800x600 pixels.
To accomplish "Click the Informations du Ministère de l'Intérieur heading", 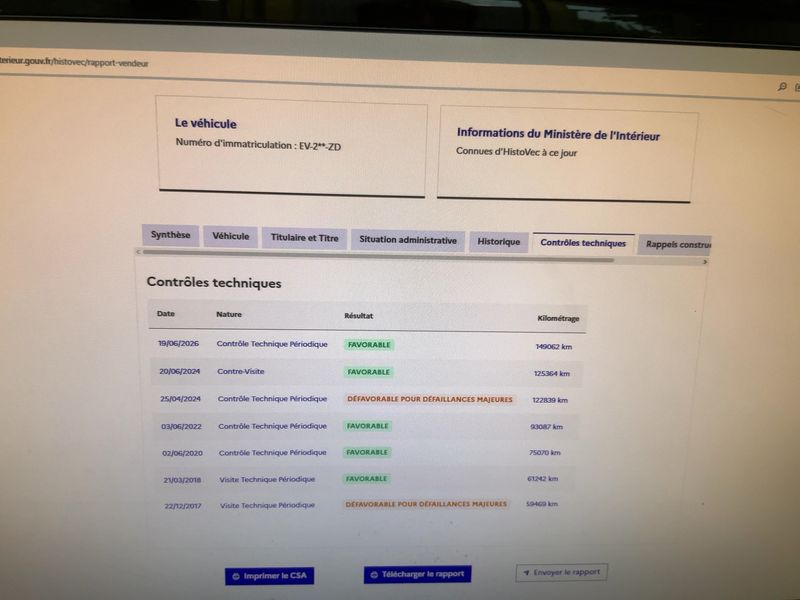I will [558, 134].
